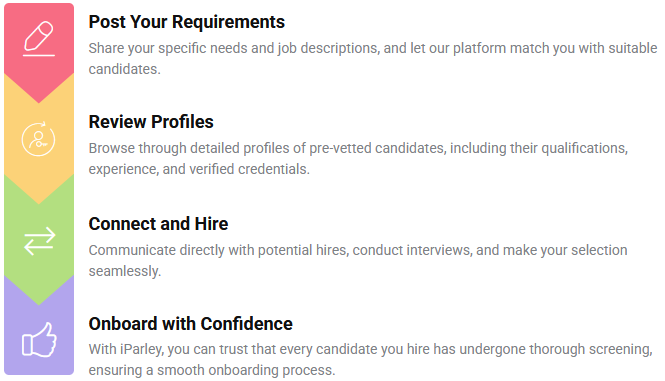Select text starting 'Share your specific needs'
The height and width of the screenshot is (381, 665).
(373, 59)
